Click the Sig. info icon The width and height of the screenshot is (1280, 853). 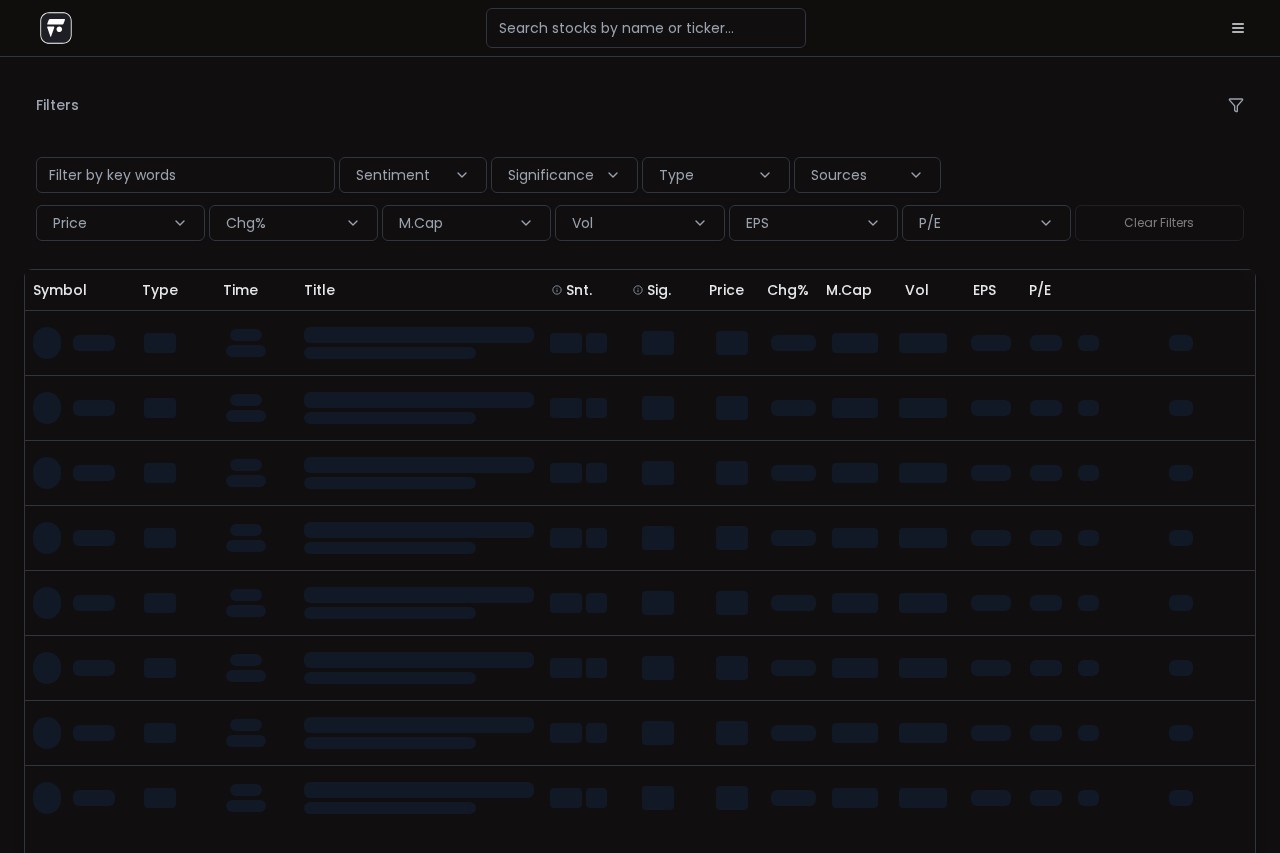(638, 290)
